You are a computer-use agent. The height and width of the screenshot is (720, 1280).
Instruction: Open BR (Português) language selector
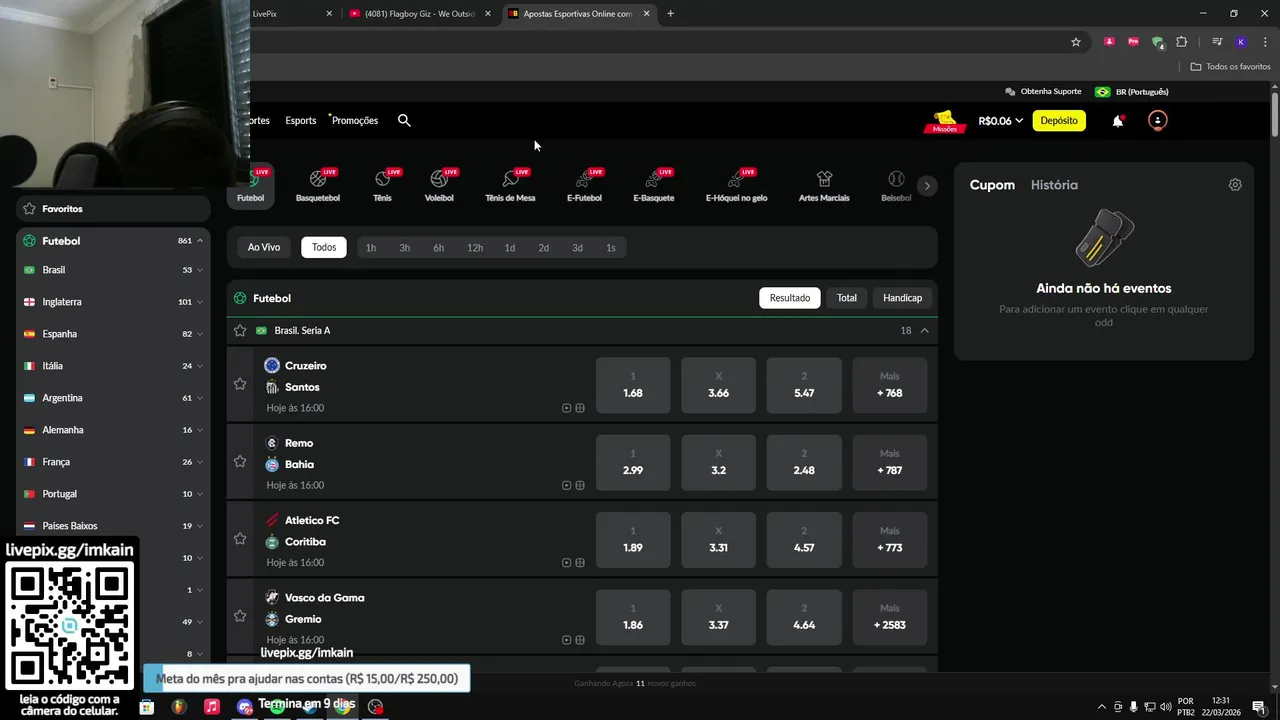pyautogui.click(x=1131, y=91)
